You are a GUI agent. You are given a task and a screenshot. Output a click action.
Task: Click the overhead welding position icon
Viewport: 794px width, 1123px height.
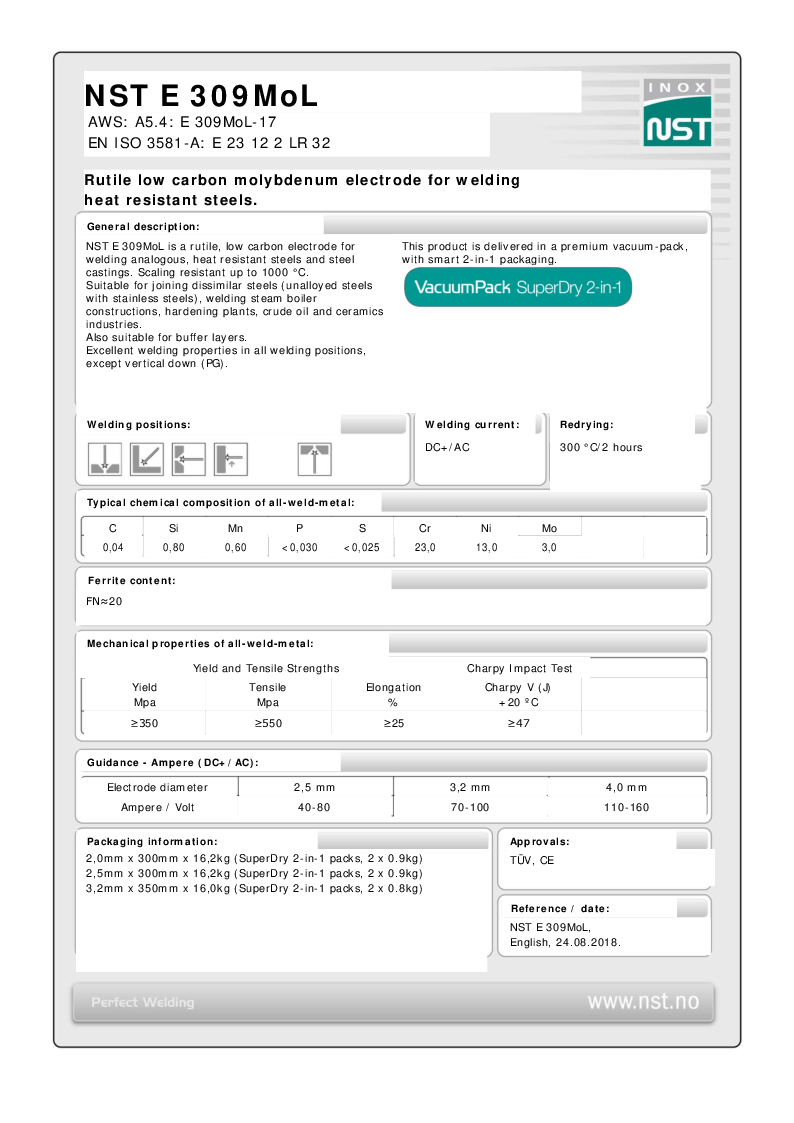(315, 459)
